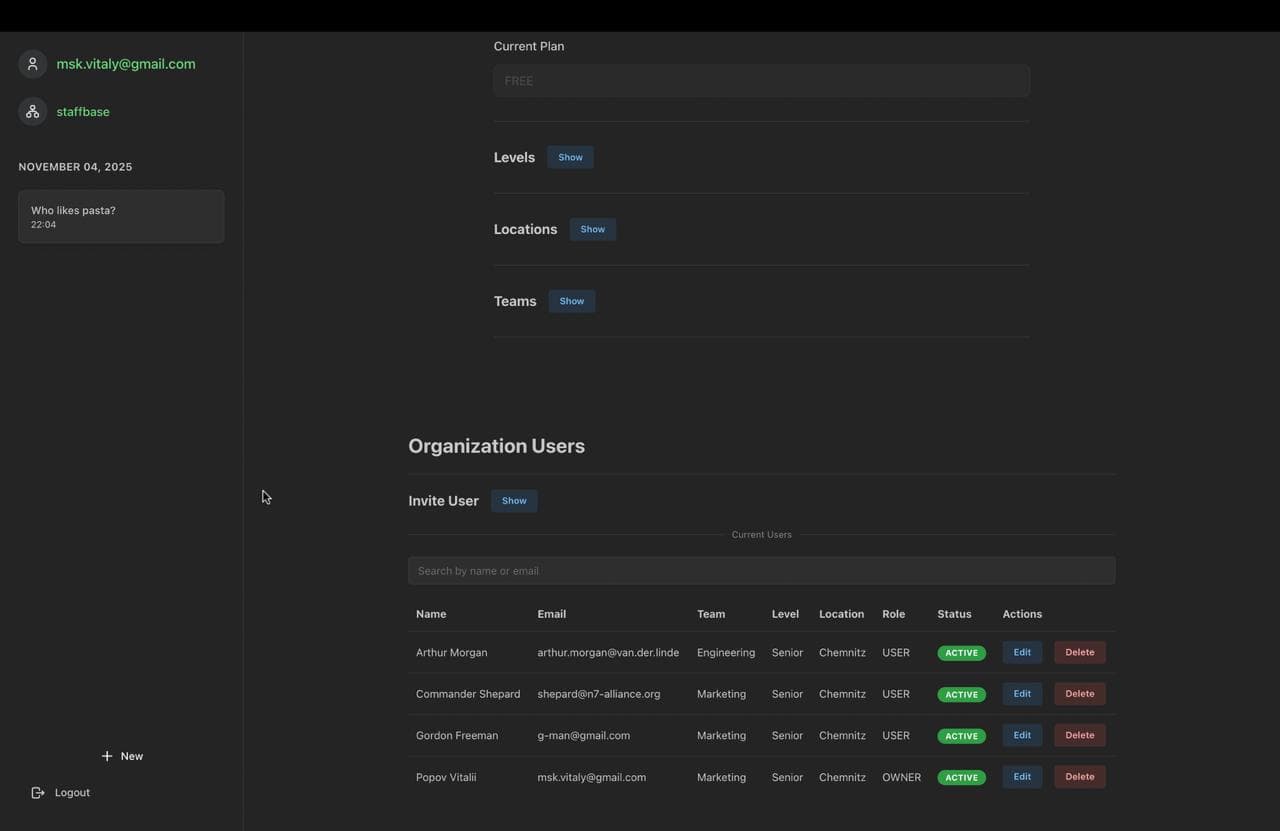Edit Popov Vitalii's user row
The width and height of the screenshot is (1280, 831).
point(1022,777)
